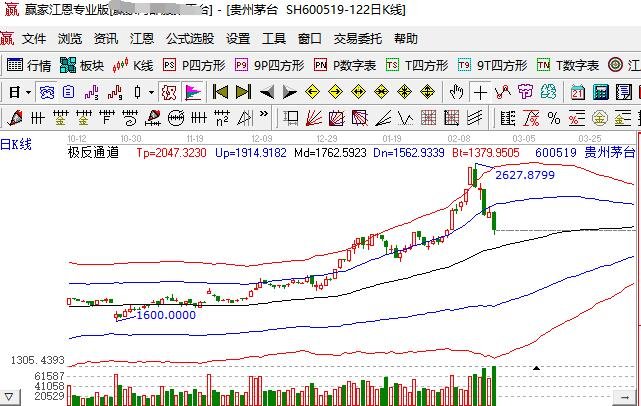The image size is (641, 406).
Task: Toggle the crosshair cursor mode
Action: (x=480, y=93)
